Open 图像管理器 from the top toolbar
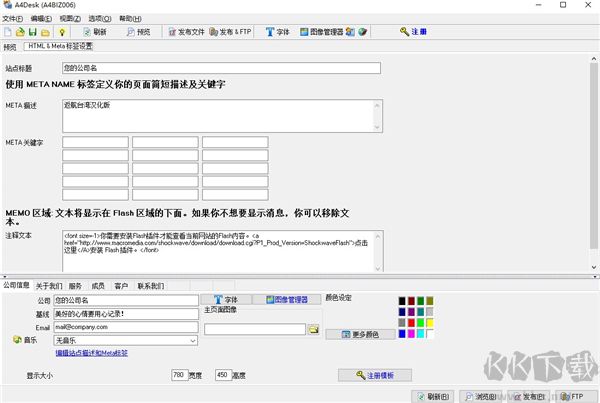This screenshot has height=403, width=600. [x=321, y=32]
